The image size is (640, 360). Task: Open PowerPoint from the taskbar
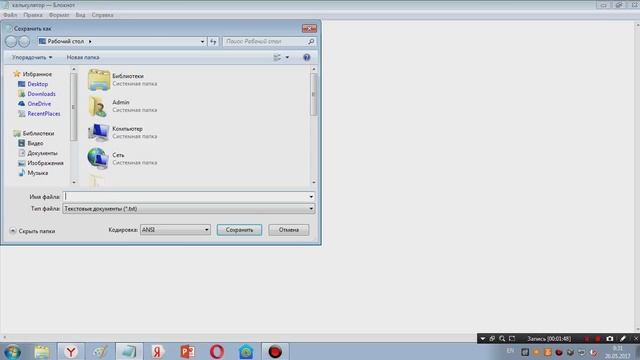tap(187, 351)
